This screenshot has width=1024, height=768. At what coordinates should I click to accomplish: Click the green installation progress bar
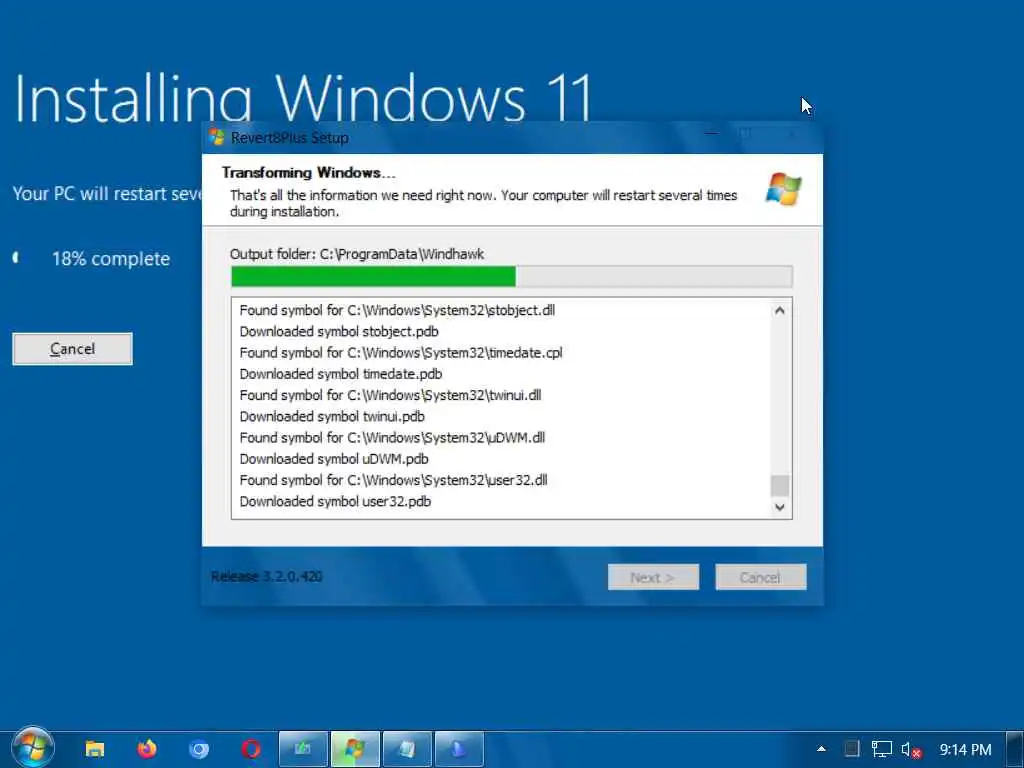(511, 277)
